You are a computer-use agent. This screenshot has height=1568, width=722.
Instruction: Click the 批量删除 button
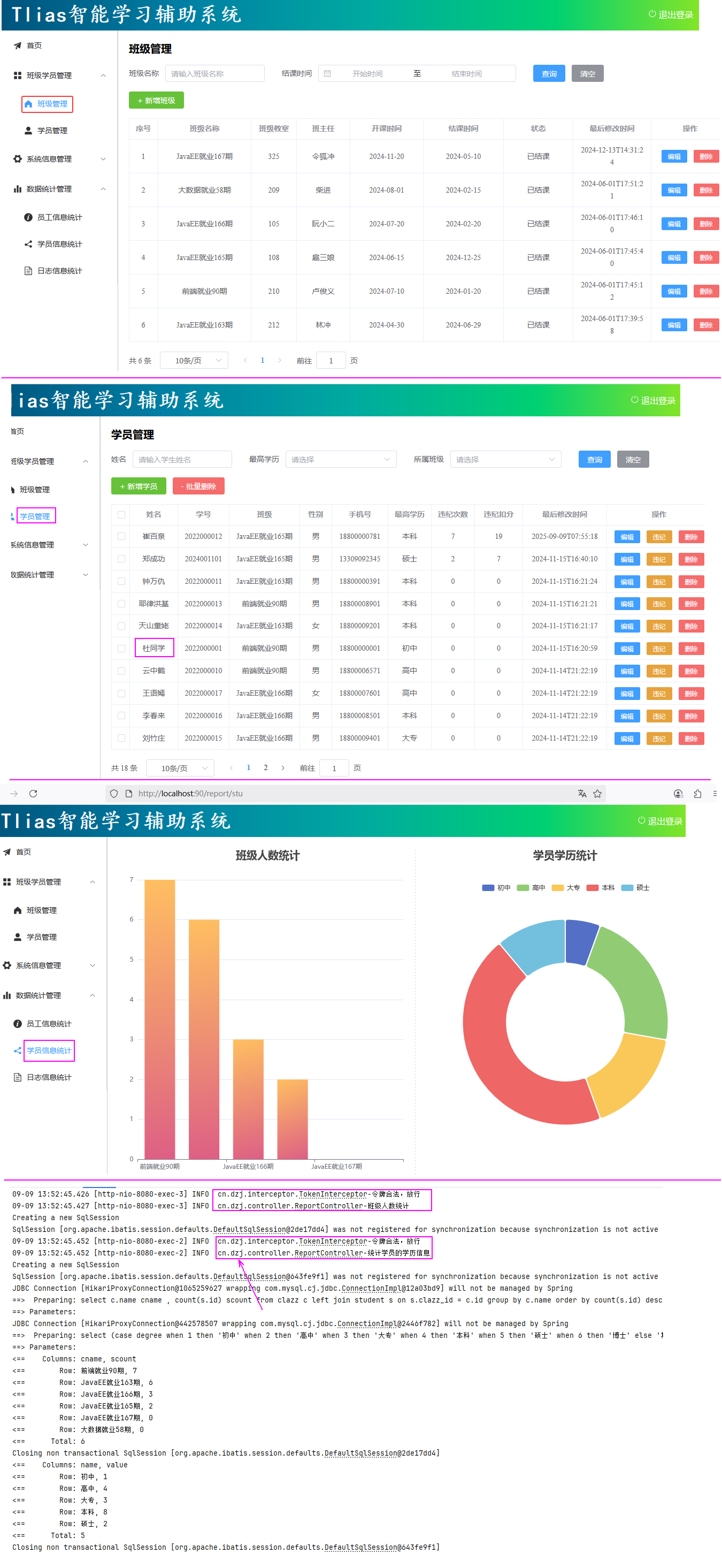[x=198, y=486]
